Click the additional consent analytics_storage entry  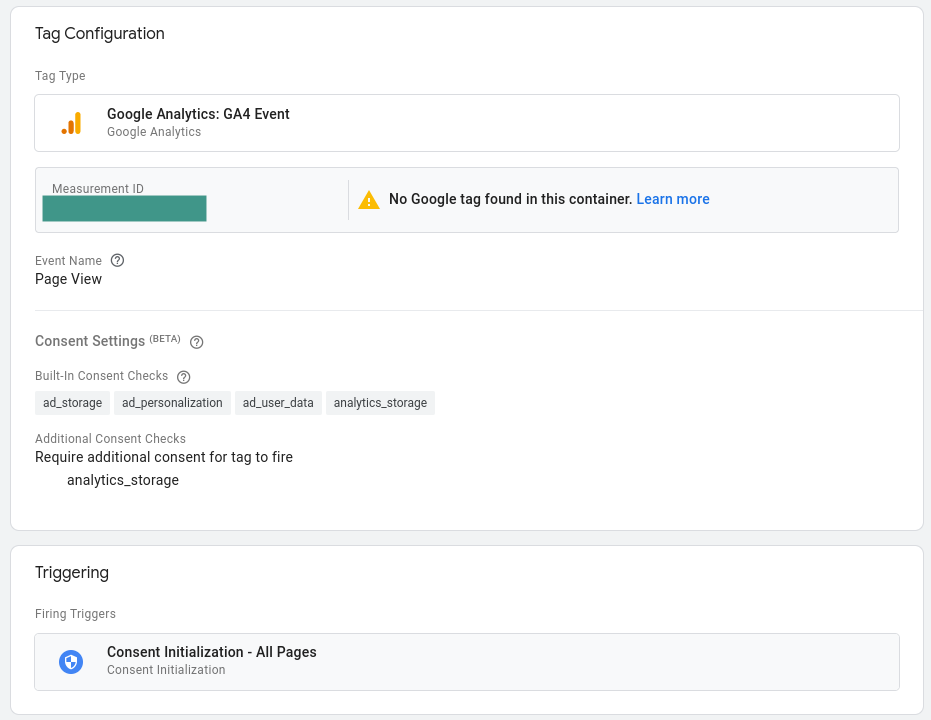122,479
